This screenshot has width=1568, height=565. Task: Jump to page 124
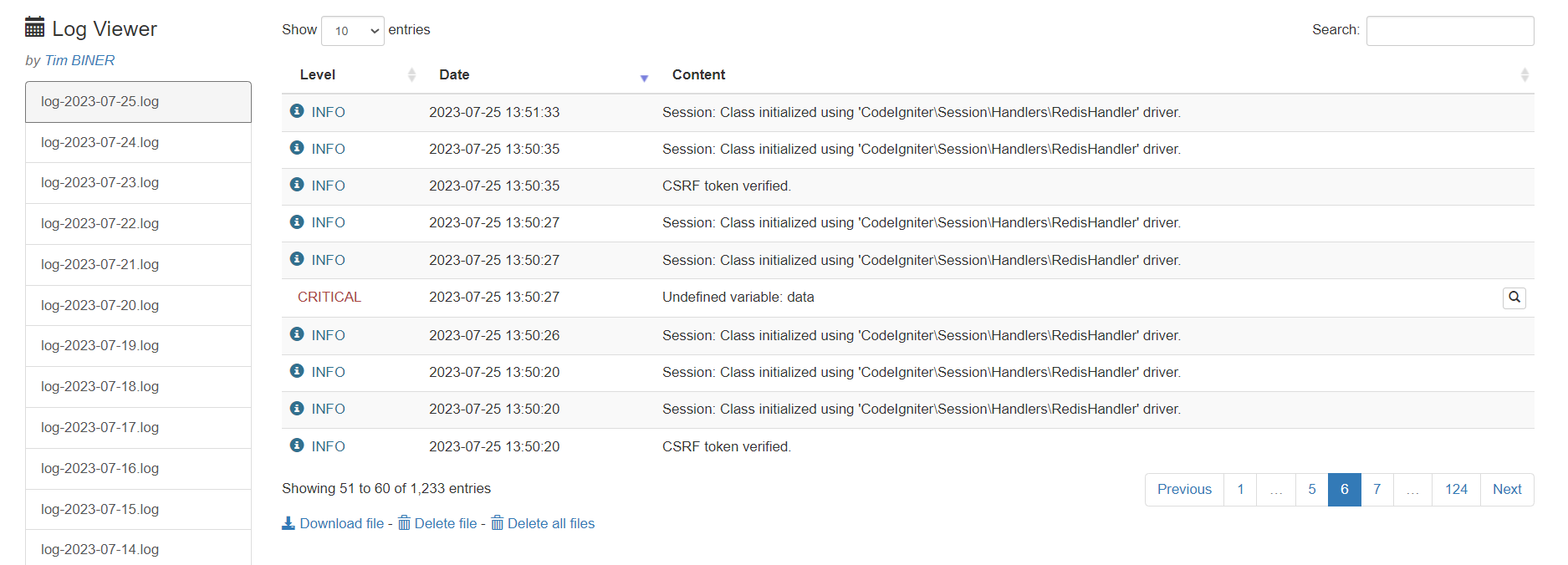click(1456, 490)
